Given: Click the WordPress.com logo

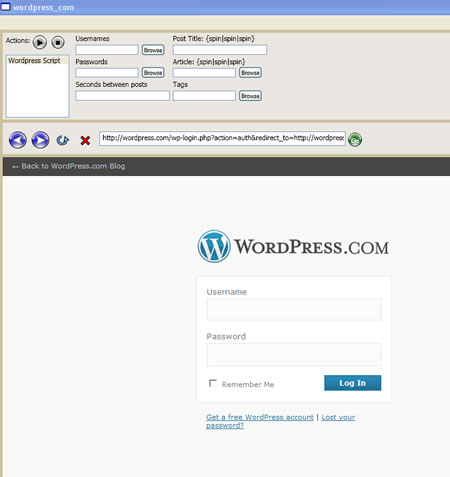Looking at the screenshot, I should click(x=293, y=246).
